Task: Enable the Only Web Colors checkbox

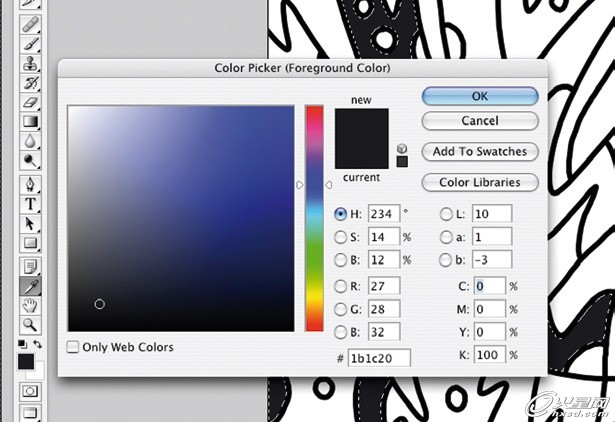Action: click(73, 347)
